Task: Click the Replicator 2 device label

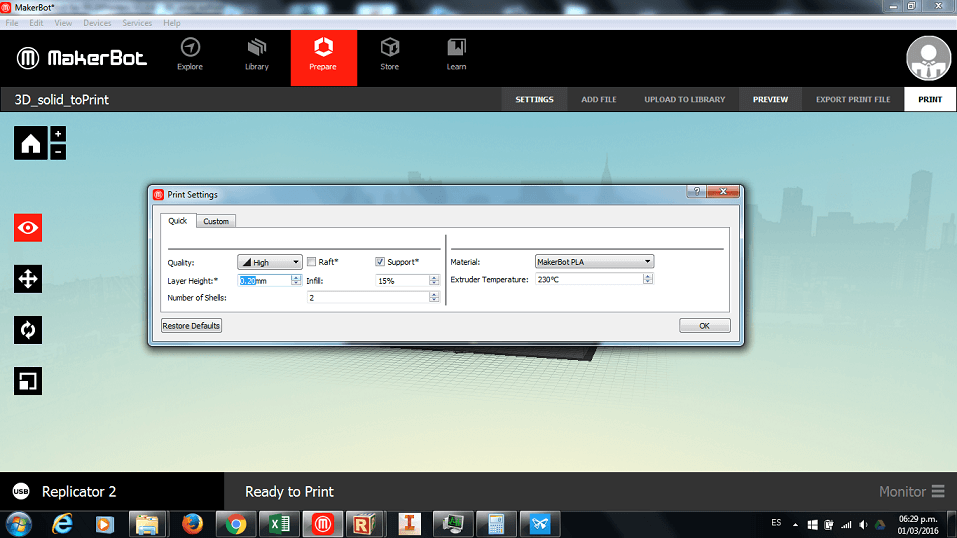Action: [79, 491]
